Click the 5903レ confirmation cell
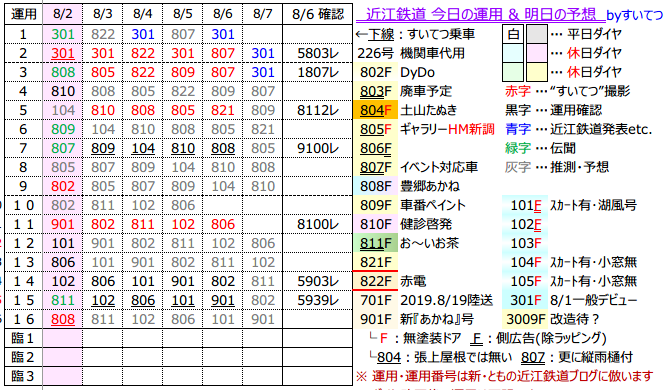This screenshot has width=672, height=390. [x=318, y=281]
